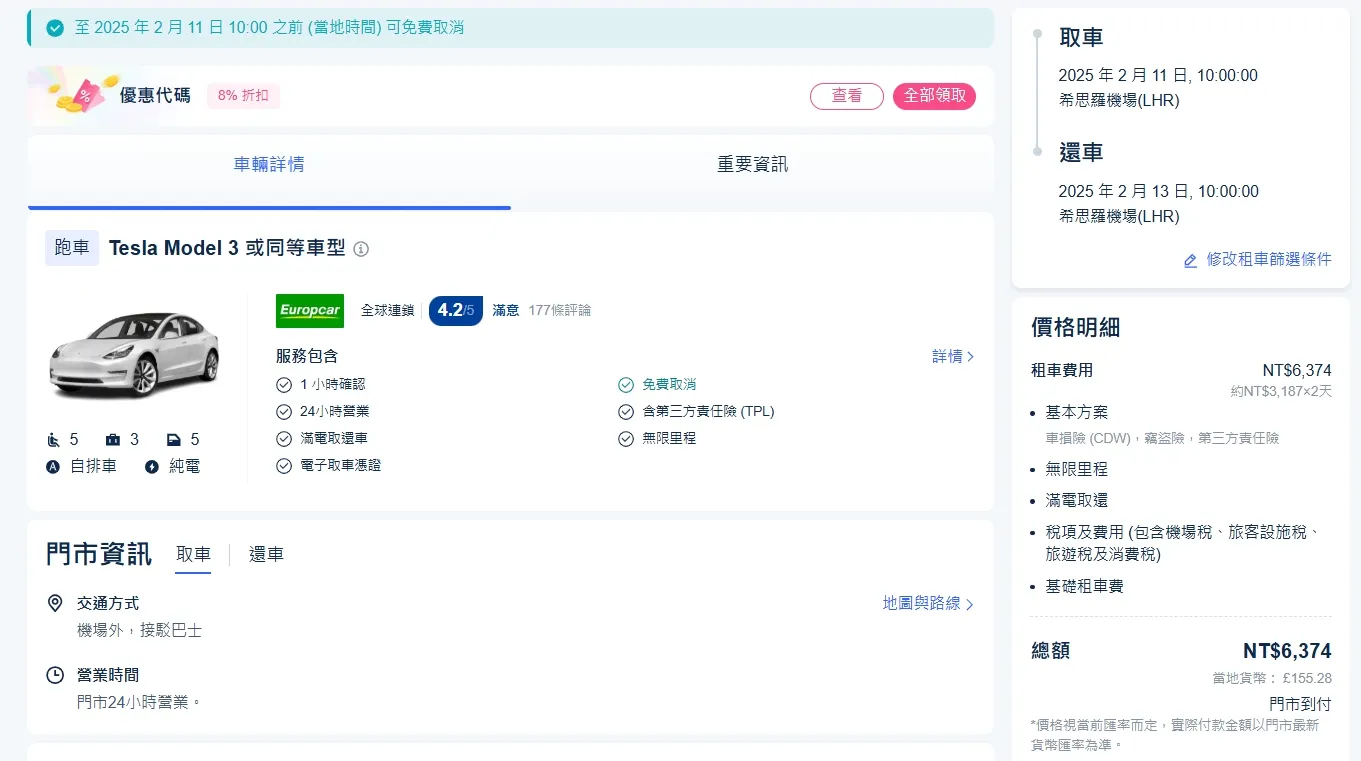
Task: Switch to 重要資訊 tab
Action: (752, 165)
